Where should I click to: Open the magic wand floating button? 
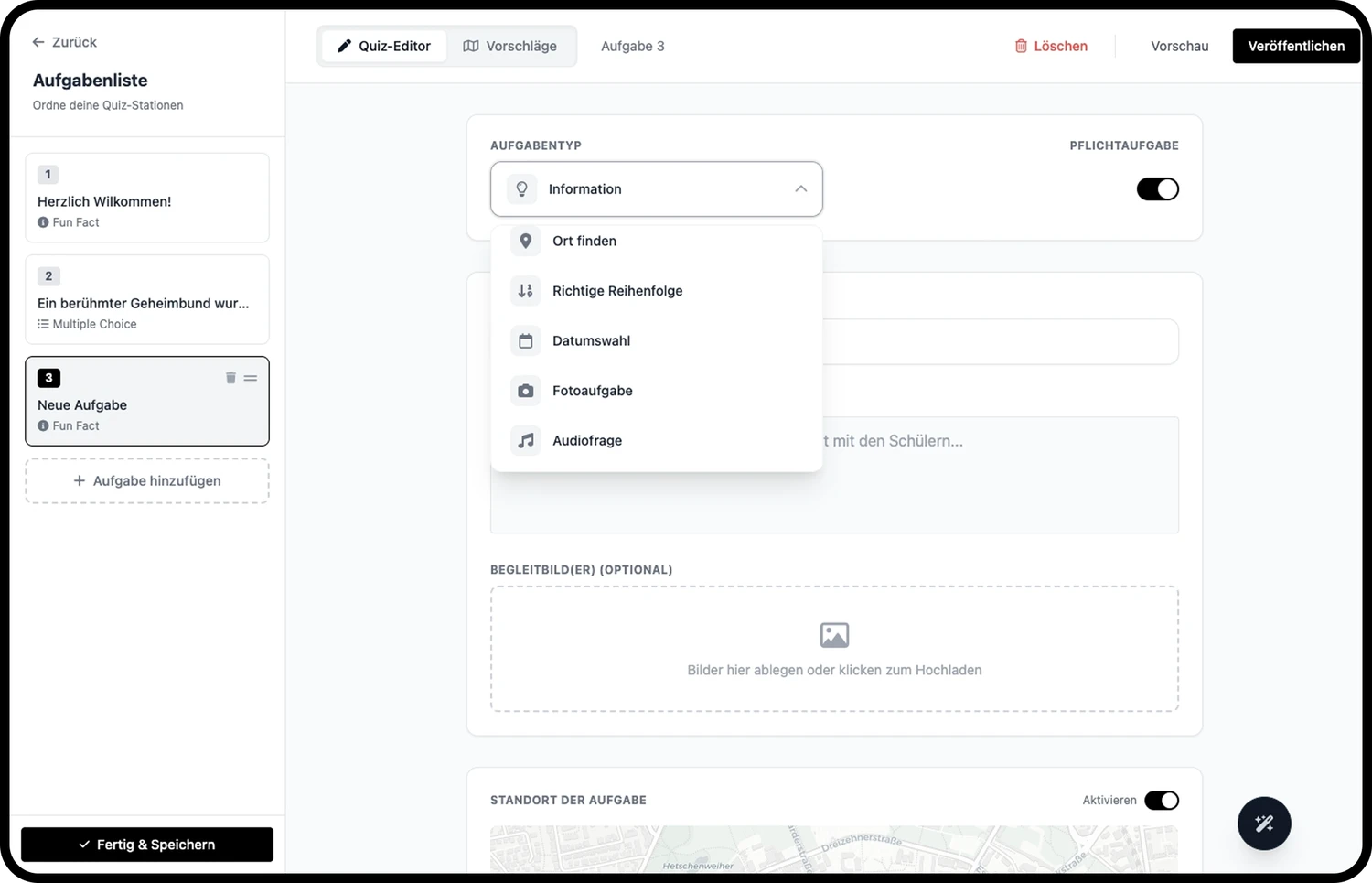[x=1264, y=824]
